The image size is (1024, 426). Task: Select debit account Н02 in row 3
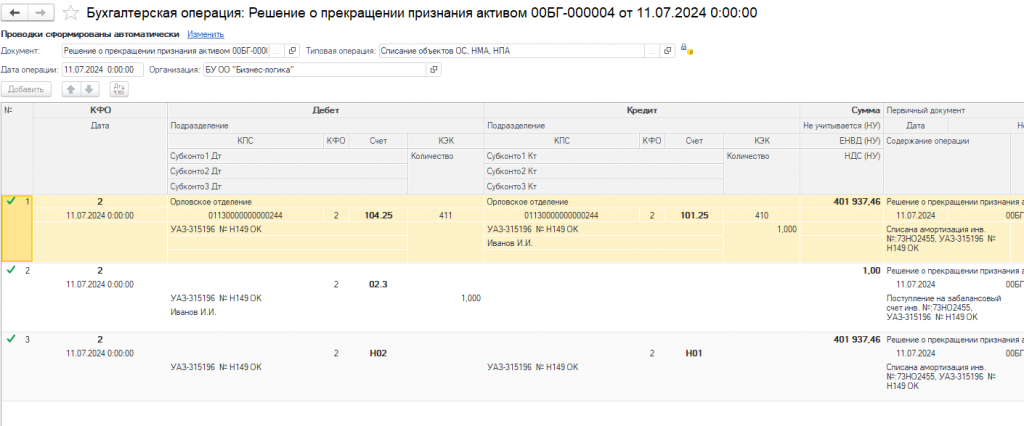(378, 353)
